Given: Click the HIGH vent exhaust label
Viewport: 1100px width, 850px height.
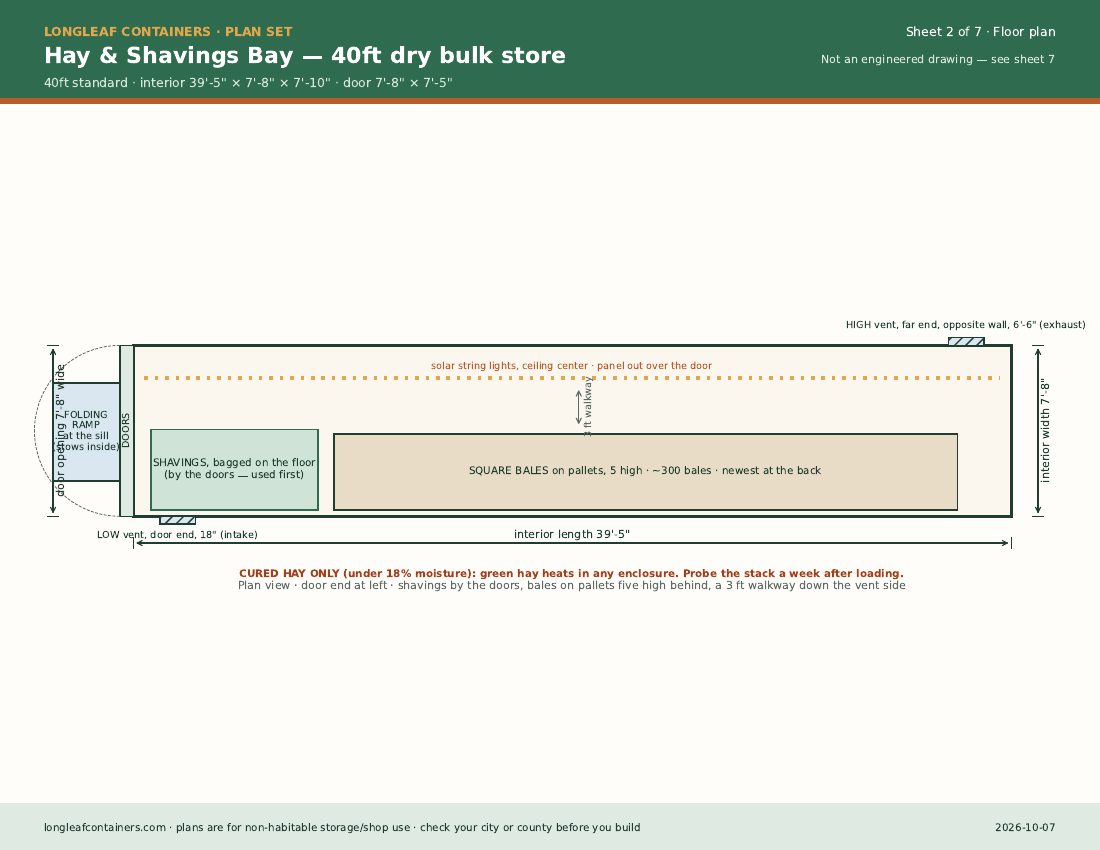Looking at the screenshot, I should click(x=965, y=325).
